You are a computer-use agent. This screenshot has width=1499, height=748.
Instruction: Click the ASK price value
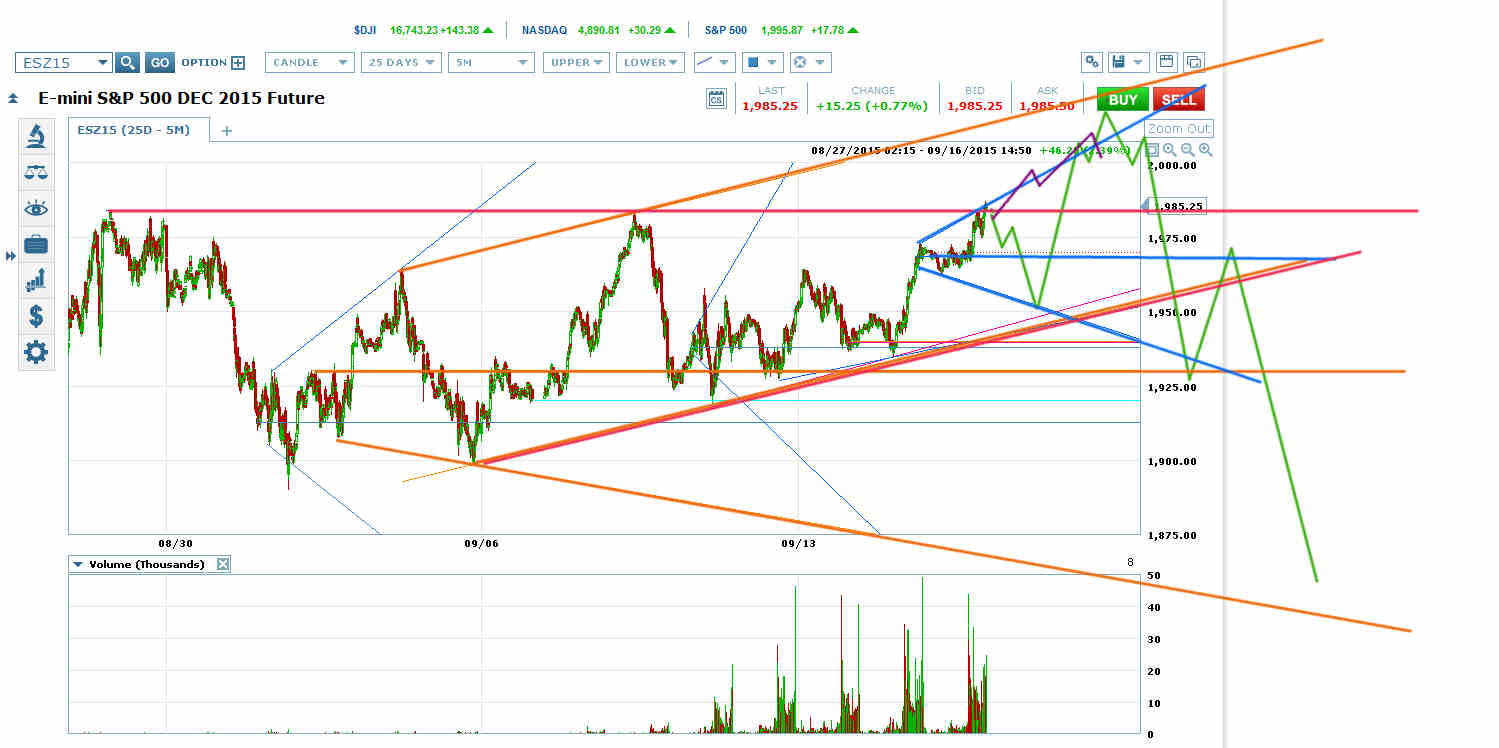1047,106
